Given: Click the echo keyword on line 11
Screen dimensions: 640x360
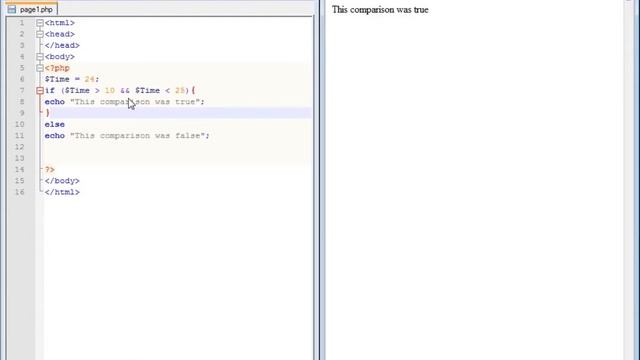Looking at the screenshot, I should pos(55,136).
